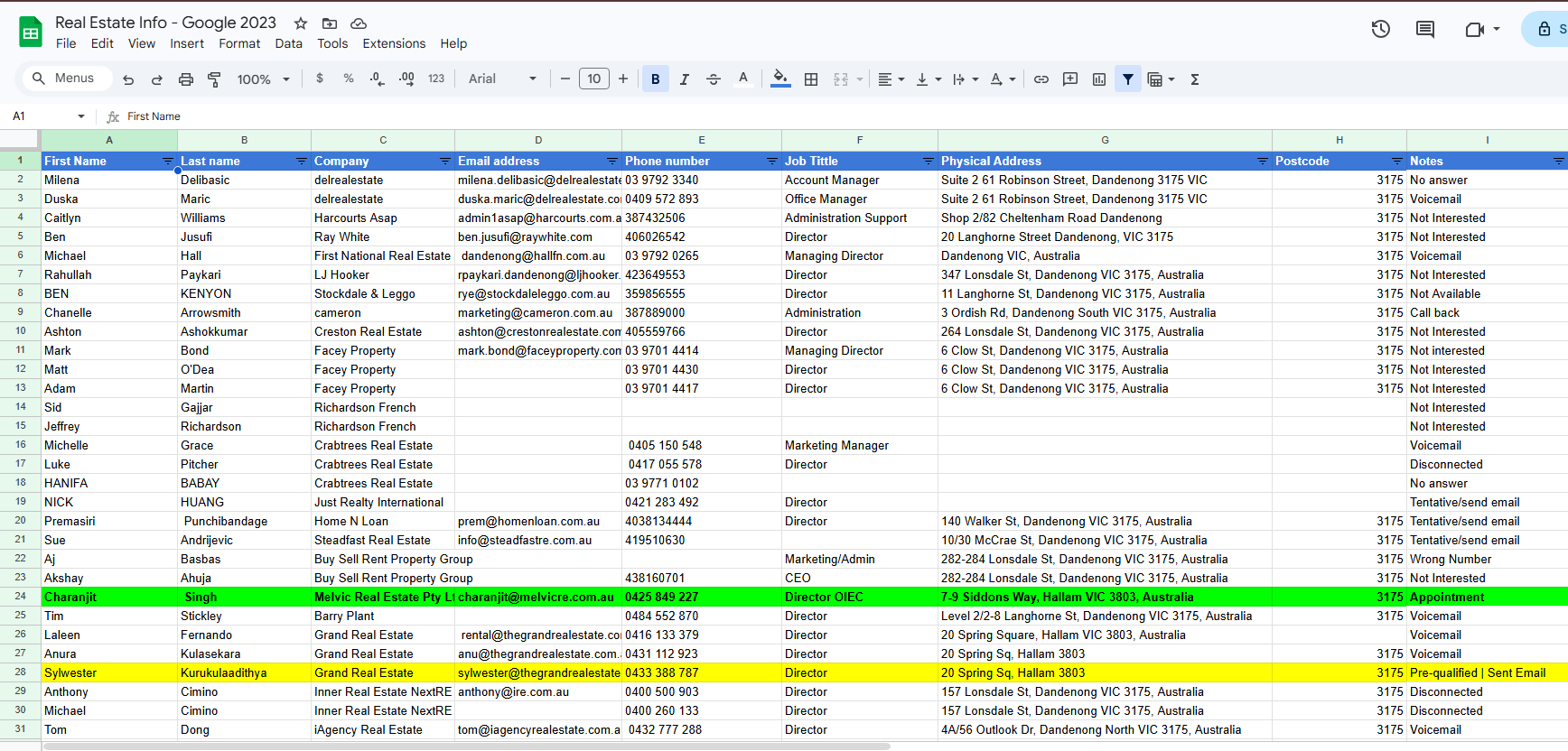Click the borders grid icon
The height and width of the screenshot is (751, 1568).
click(x=811, y=79)
